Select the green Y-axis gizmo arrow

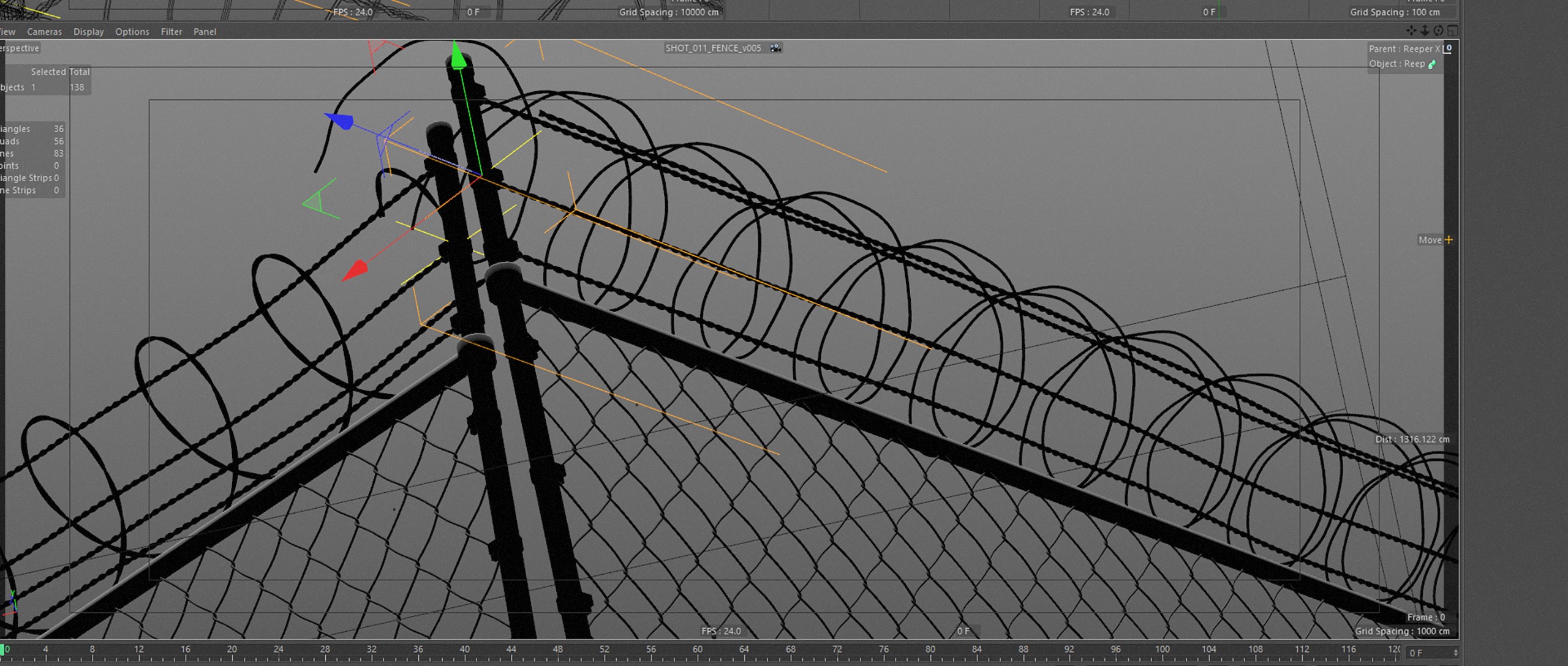pos(458,56)
